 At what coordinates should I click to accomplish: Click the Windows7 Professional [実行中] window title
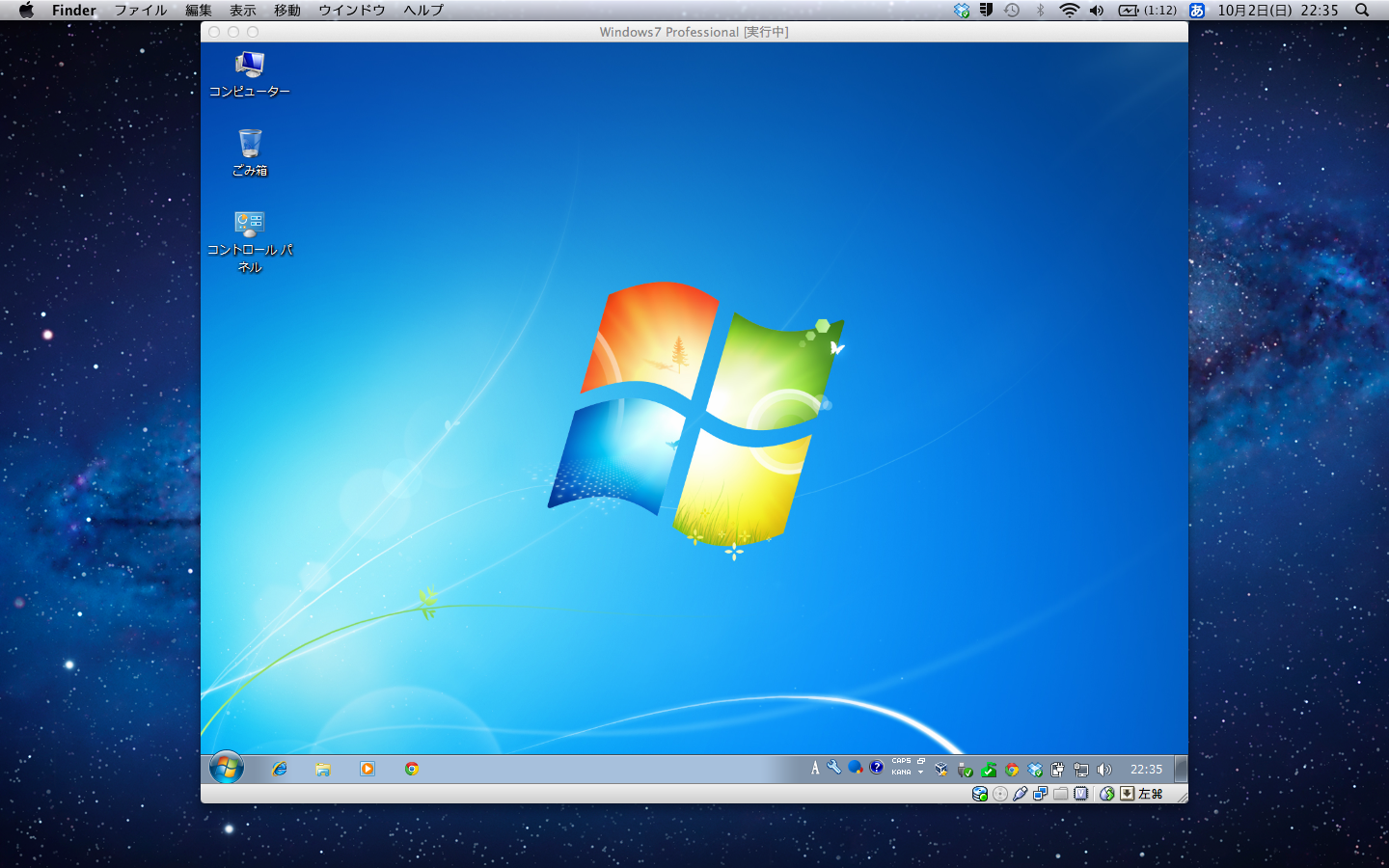[x=694, y=32]
